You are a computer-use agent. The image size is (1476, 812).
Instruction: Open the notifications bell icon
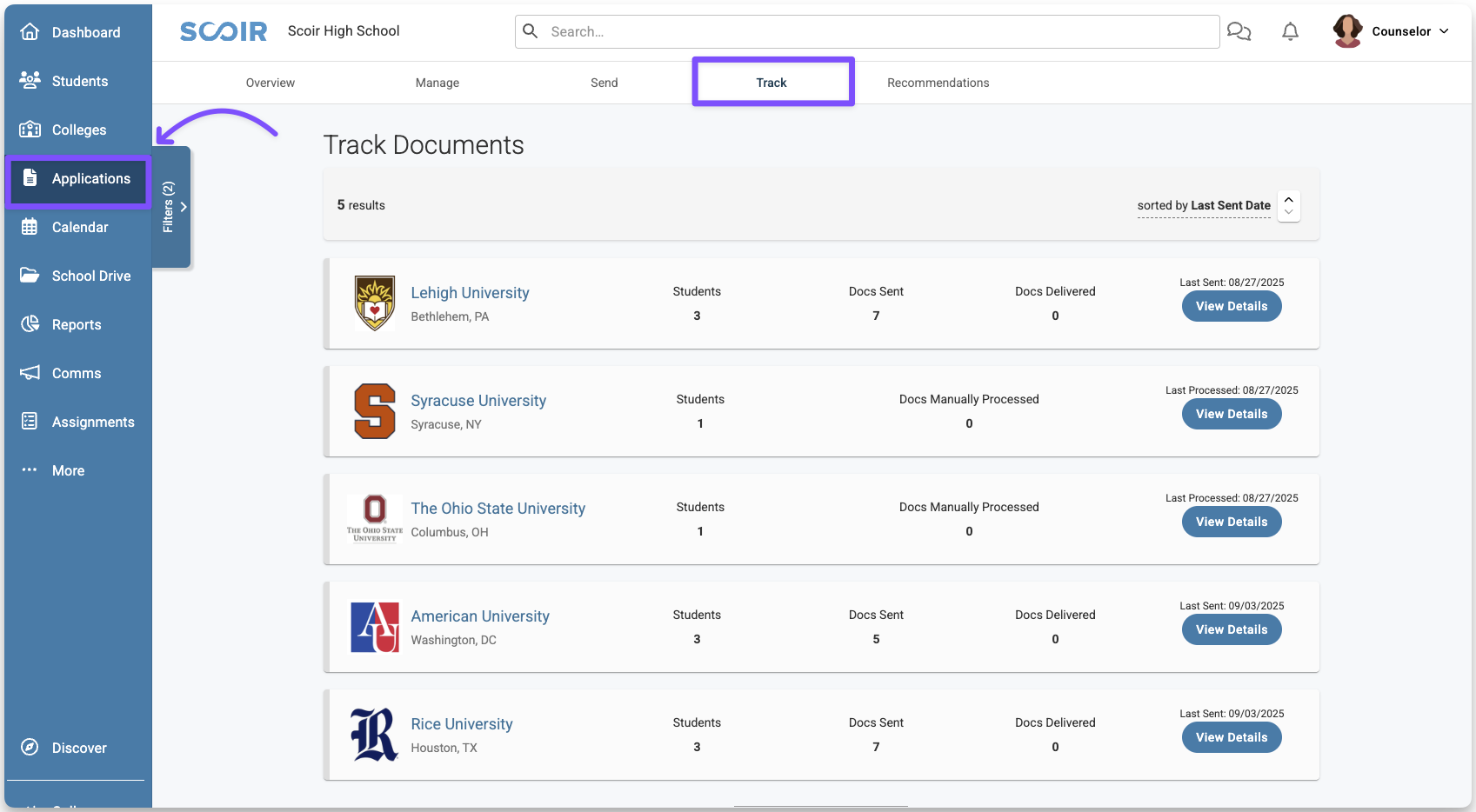(1290, 31)
